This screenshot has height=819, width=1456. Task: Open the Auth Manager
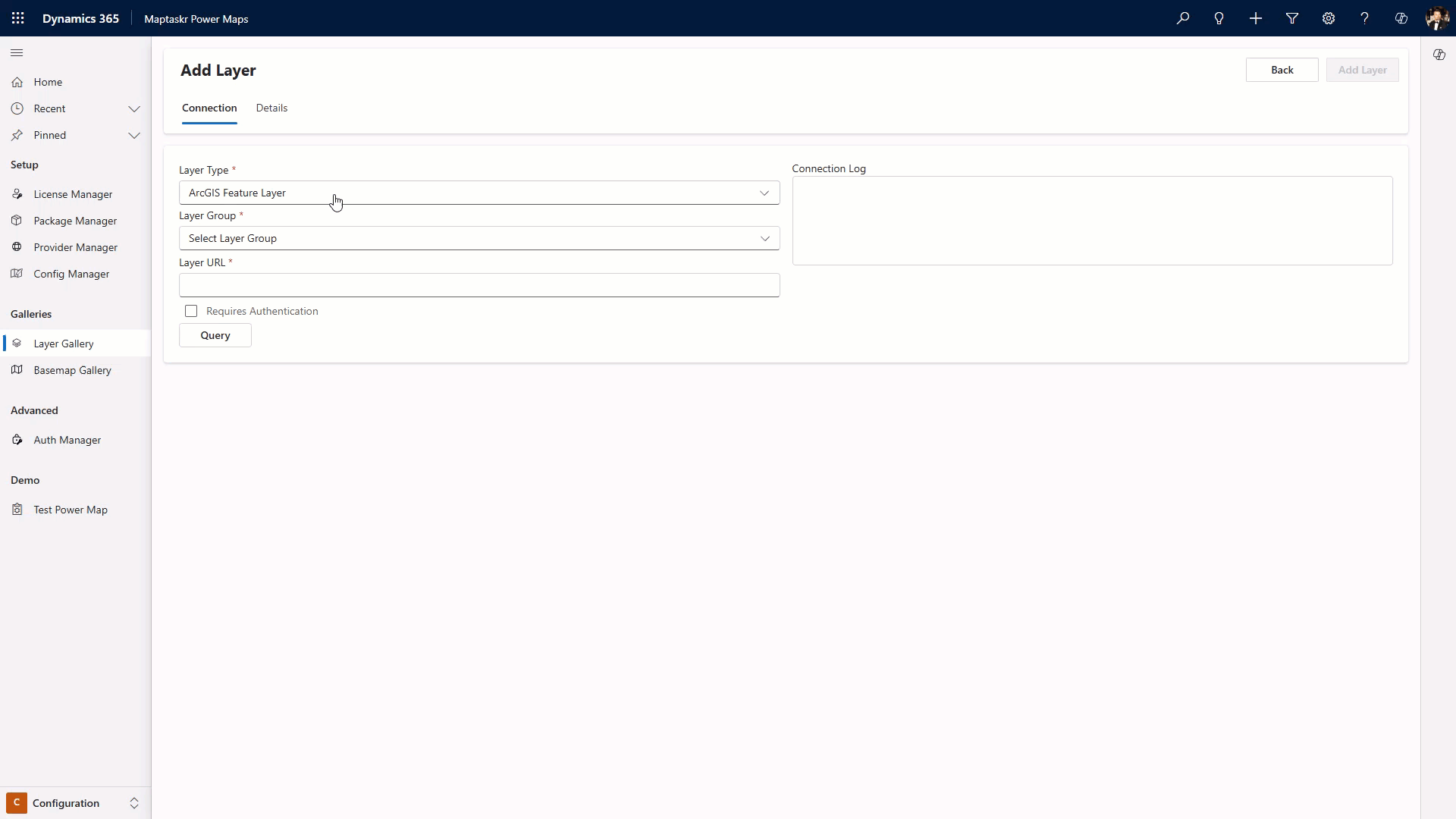[67, 439]
